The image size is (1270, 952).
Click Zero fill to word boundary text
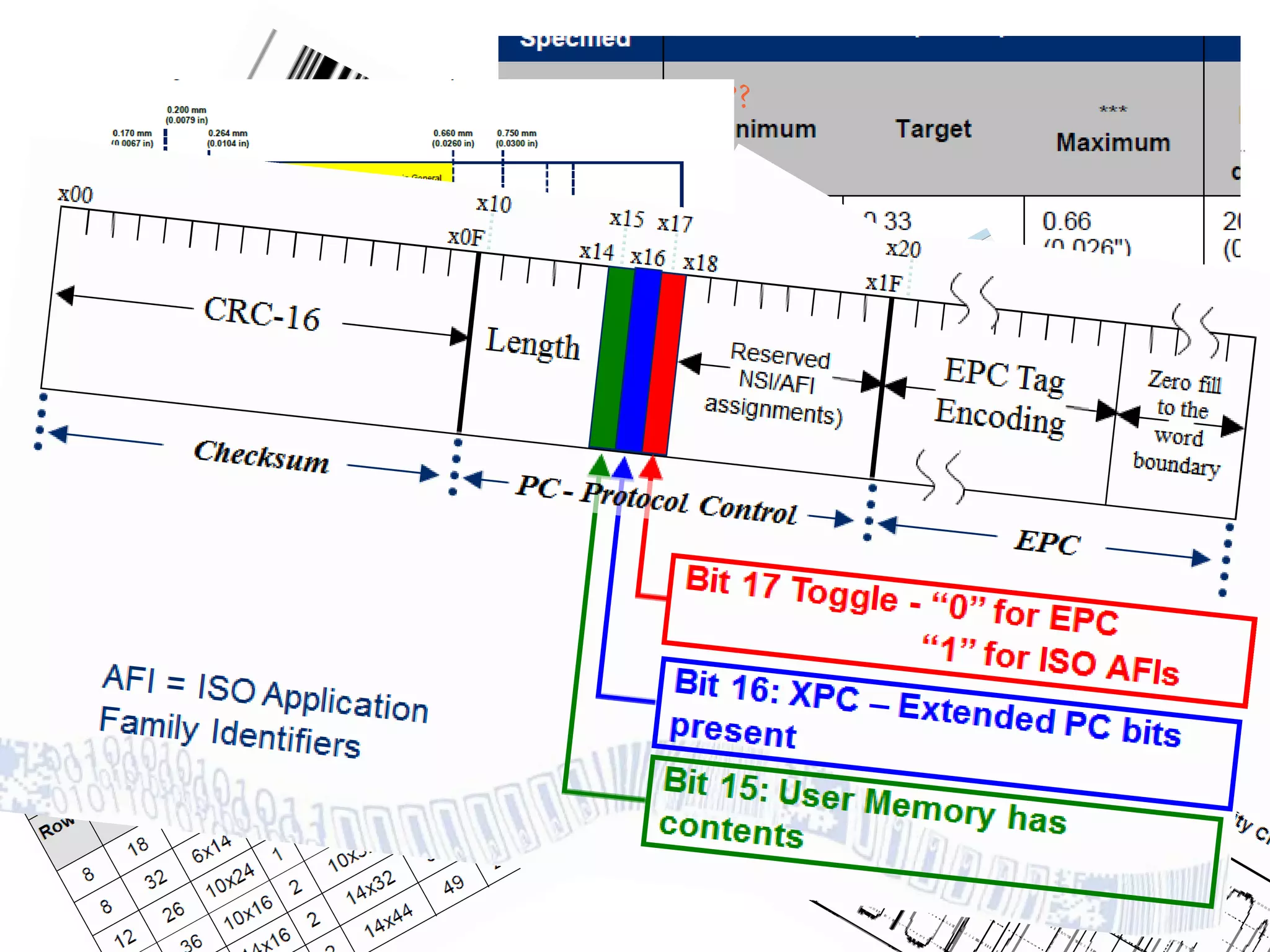point(1179,423)
